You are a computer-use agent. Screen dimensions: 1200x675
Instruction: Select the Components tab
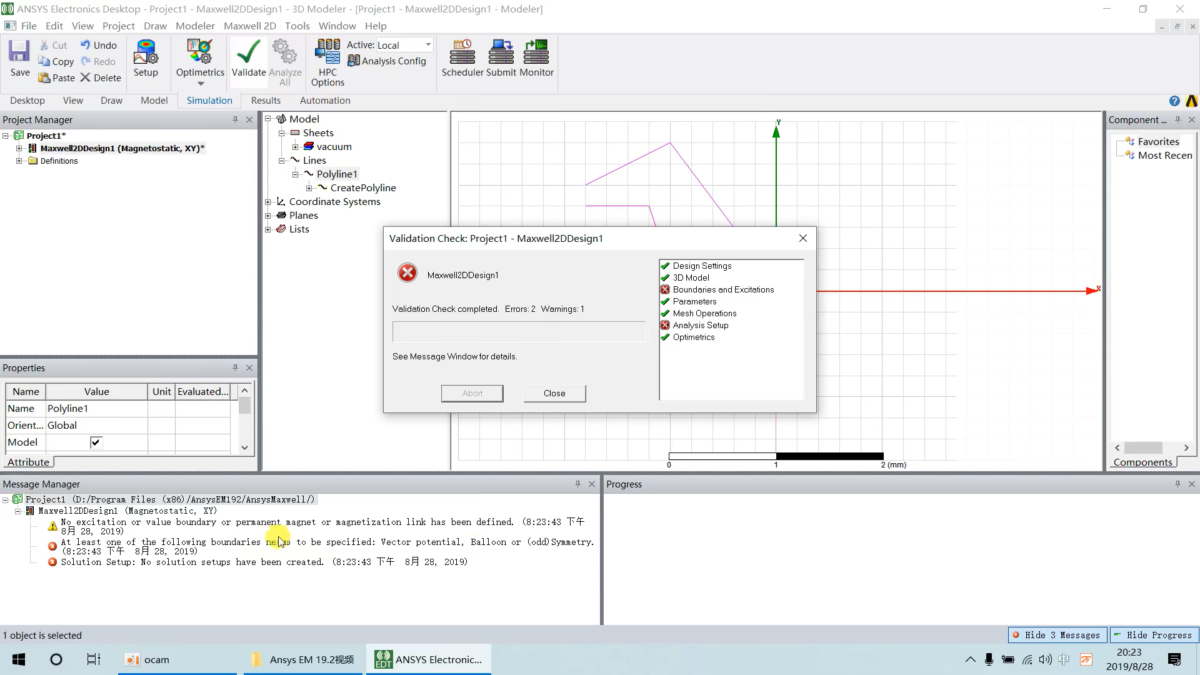[1143, 462]
